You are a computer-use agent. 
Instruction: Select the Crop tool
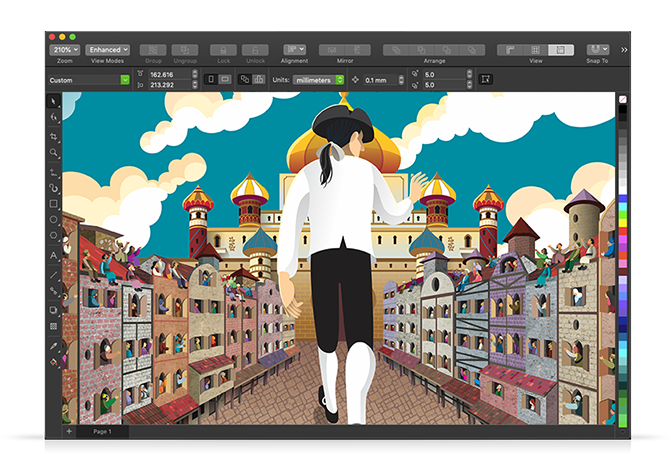[53, 136]
